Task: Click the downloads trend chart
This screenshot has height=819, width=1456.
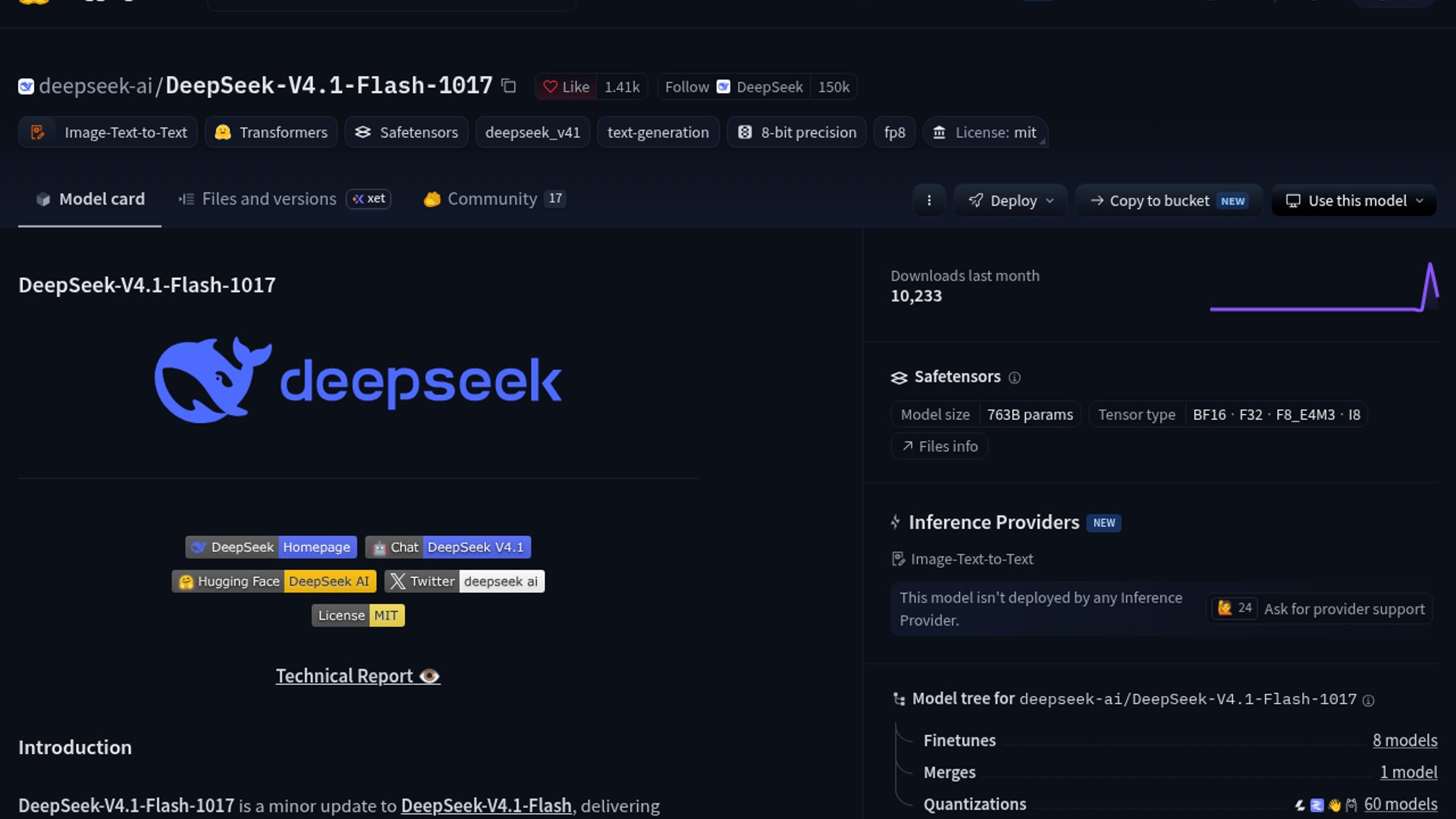Action: tap(1323, 287)
